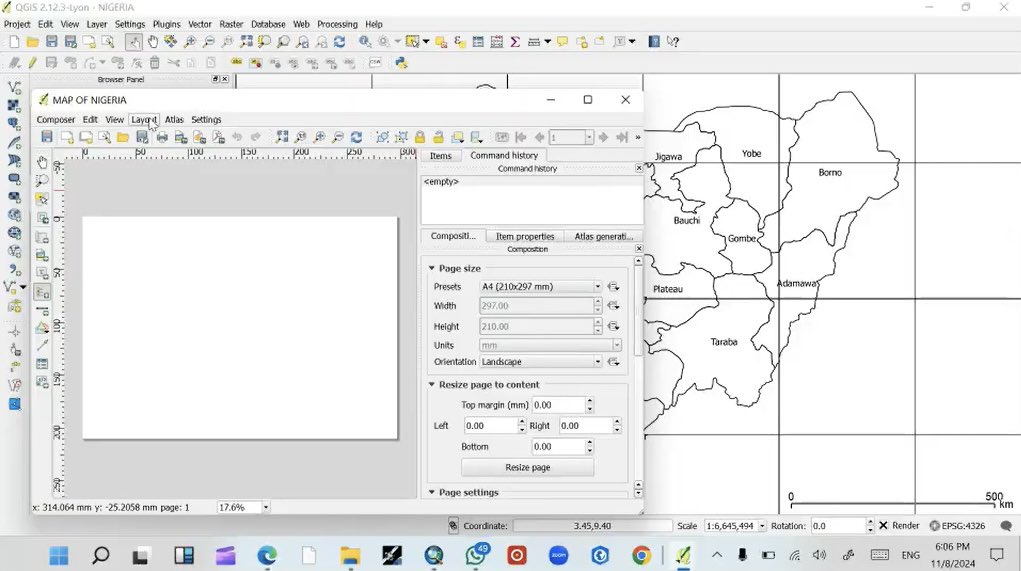Save the composer project with the disk icon

pyautogui.click(x=47, y=137)
